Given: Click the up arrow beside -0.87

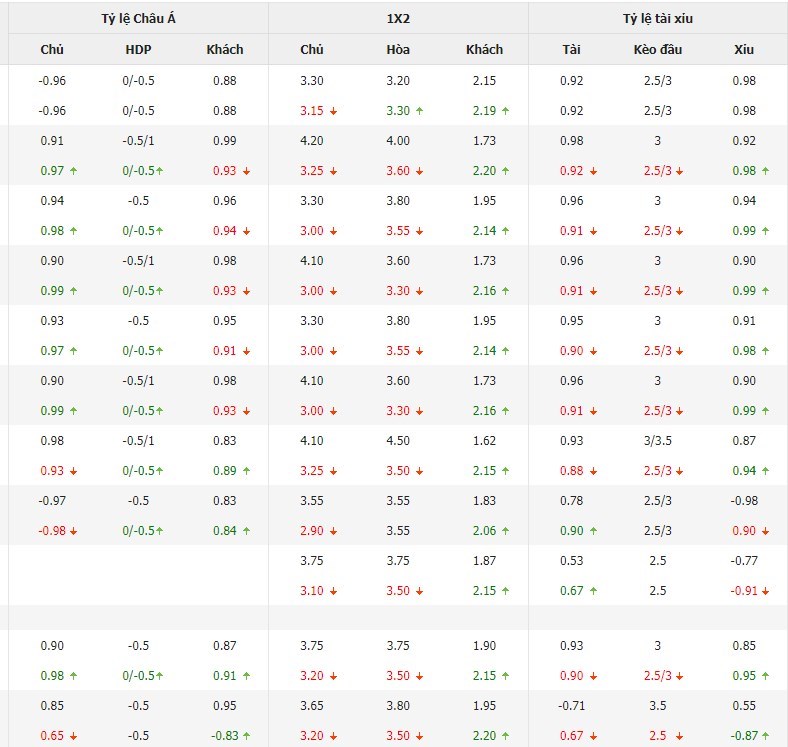Looking at the screenshot, I should click(x=766, y=737).
